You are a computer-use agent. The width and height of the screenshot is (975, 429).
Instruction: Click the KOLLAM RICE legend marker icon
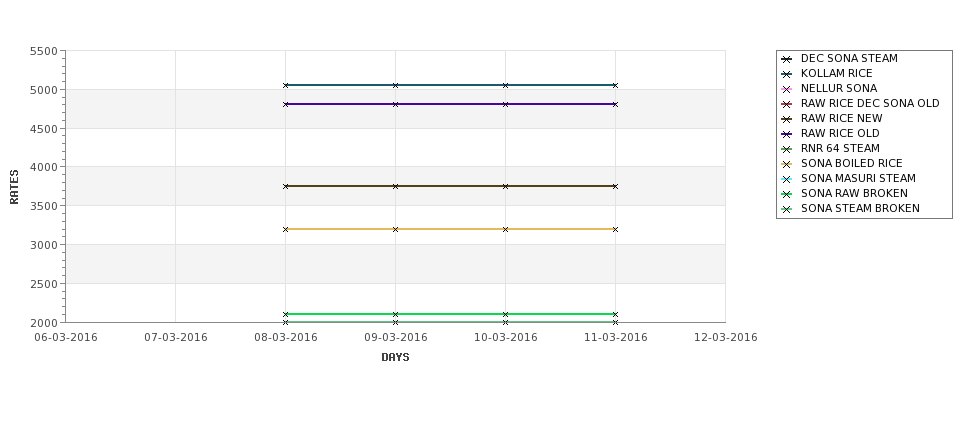tap(787, 74)
